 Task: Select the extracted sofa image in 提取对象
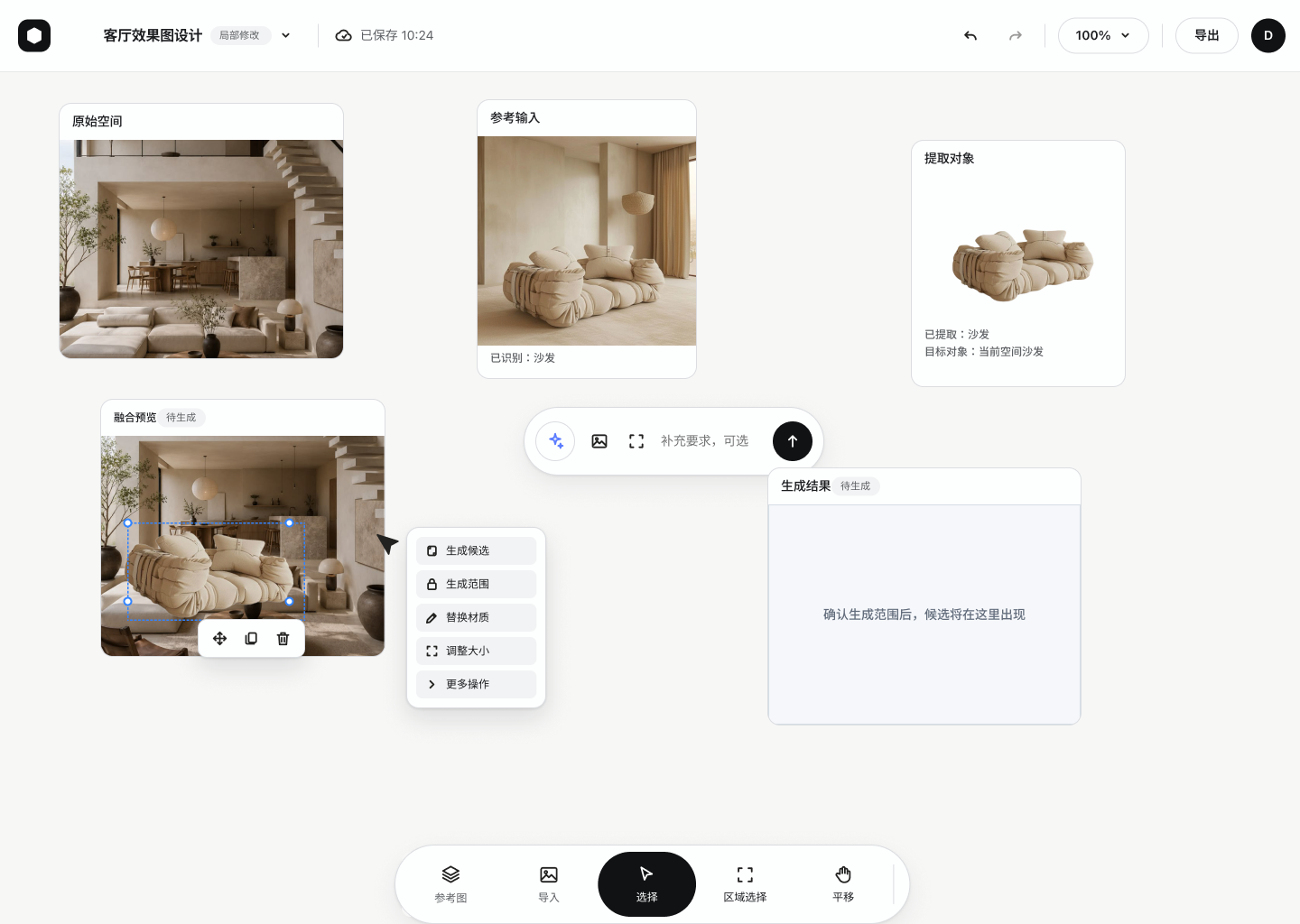click(1023, 264)
